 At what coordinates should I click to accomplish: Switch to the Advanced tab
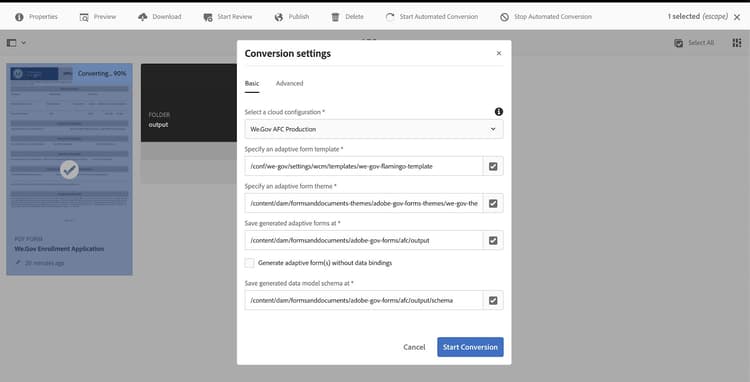[x=289, y=83]
